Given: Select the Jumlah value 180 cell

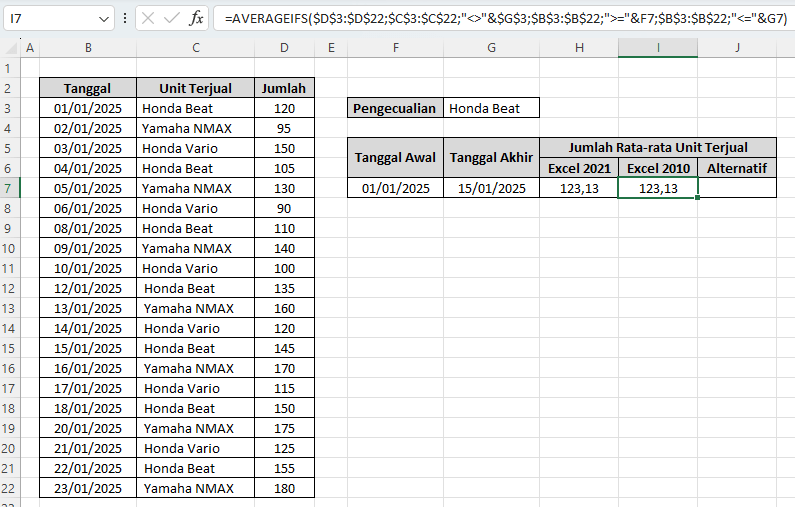Looking at the screenshot, I should click(284, 488).
